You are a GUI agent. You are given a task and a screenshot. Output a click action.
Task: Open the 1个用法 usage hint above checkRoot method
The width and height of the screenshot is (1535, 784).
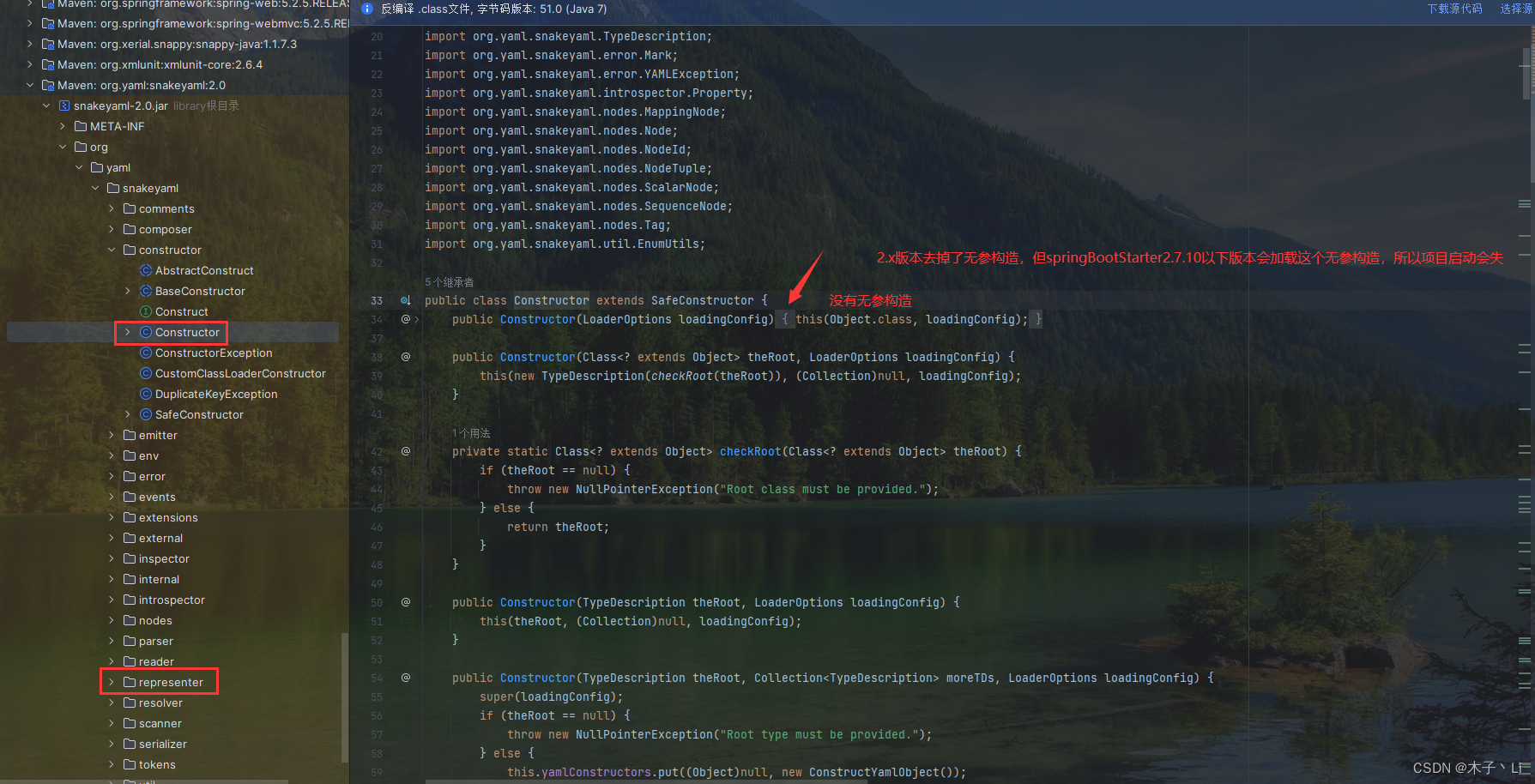click(471, 432)
